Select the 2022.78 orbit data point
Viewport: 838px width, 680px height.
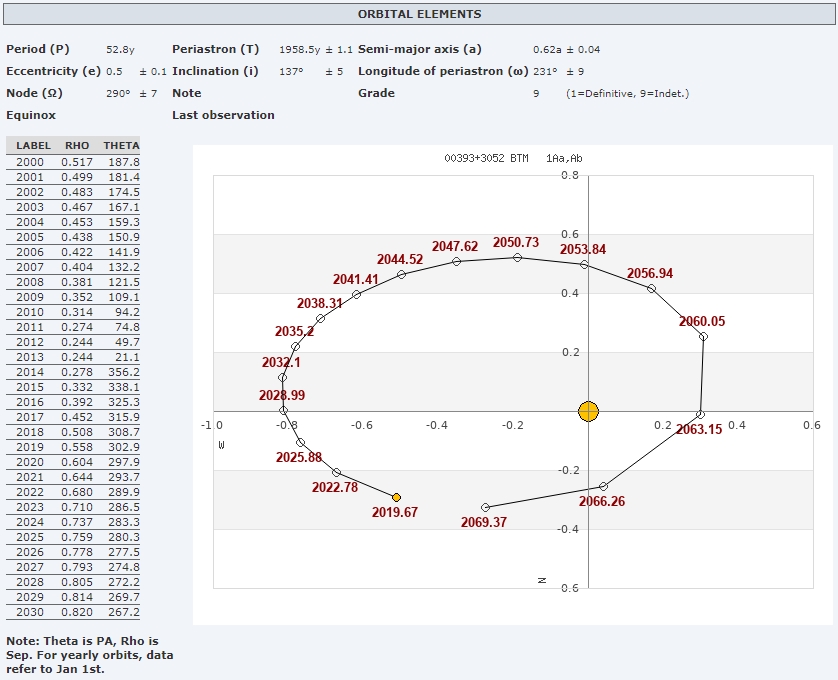tap(336, 472)
